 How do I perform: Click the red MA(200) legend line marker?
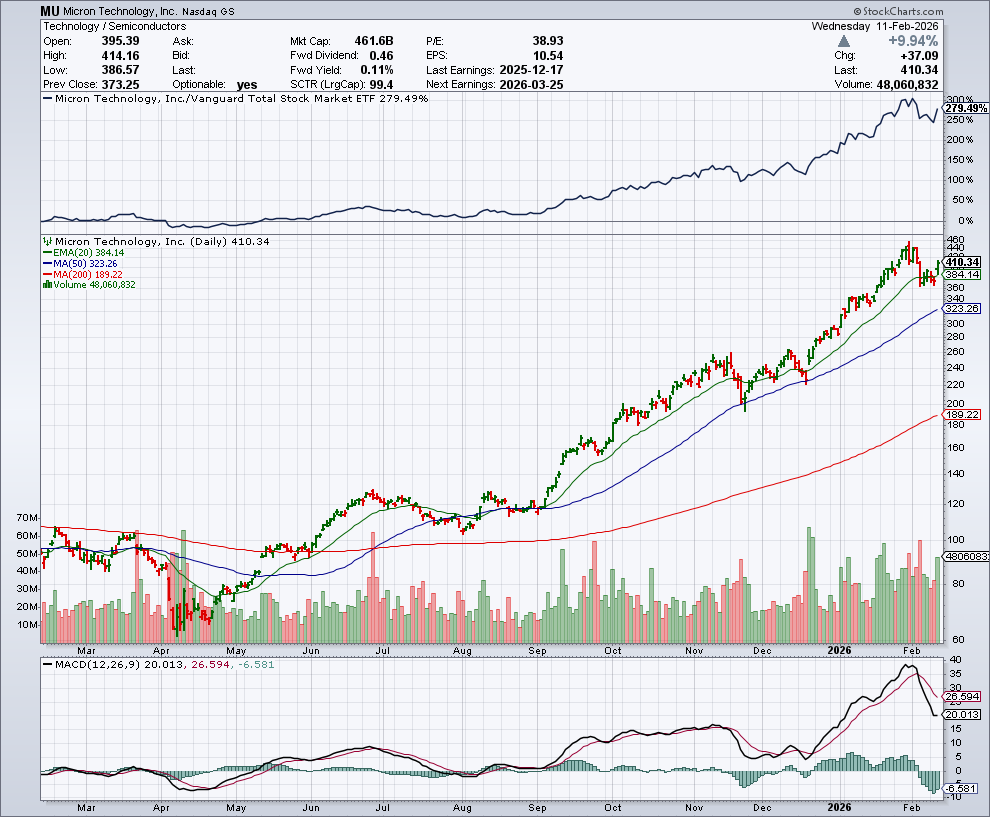pyautogui.click(x=47, y=274)
